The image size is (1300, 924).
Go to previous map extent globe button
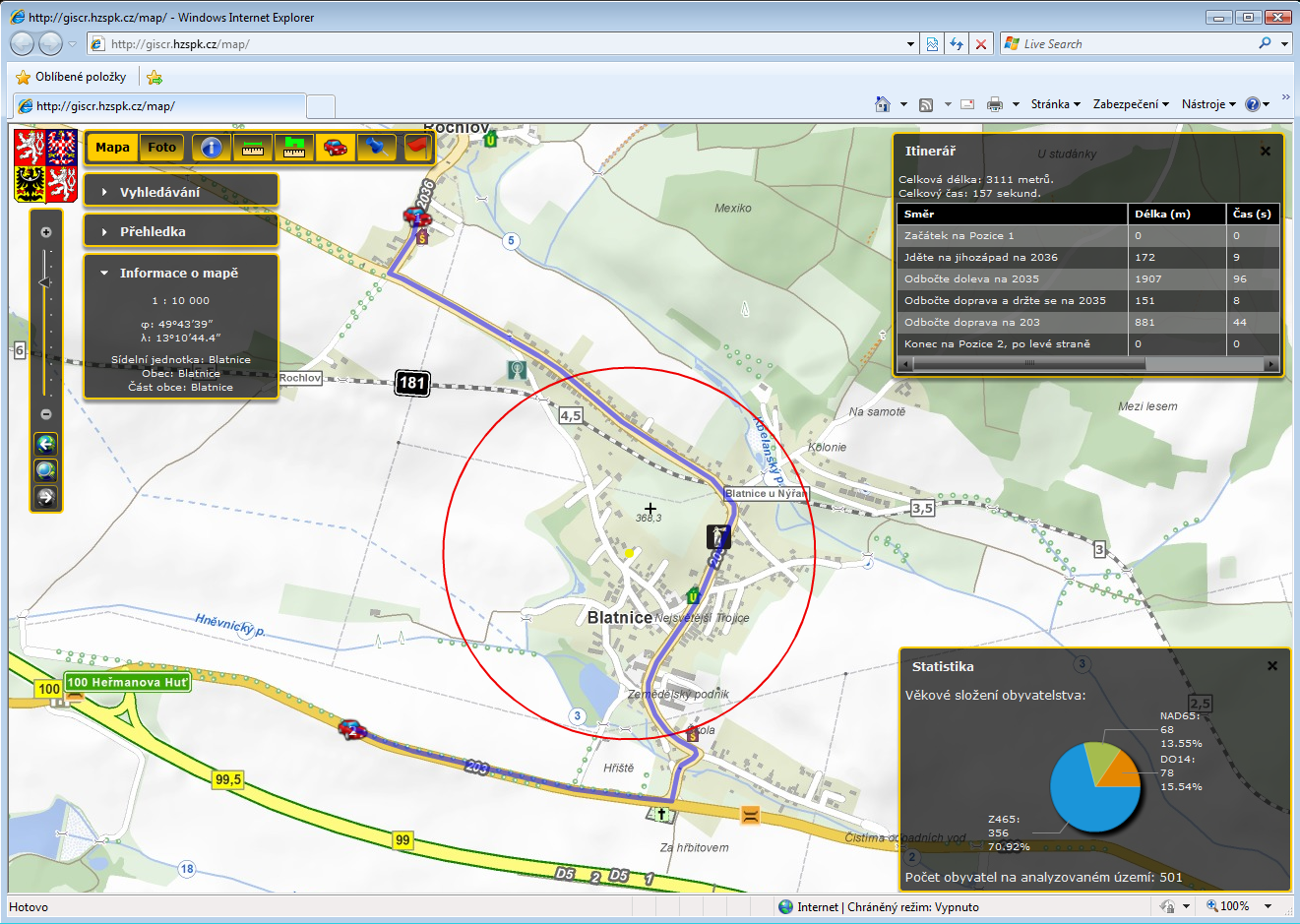[x=45, y=444]
